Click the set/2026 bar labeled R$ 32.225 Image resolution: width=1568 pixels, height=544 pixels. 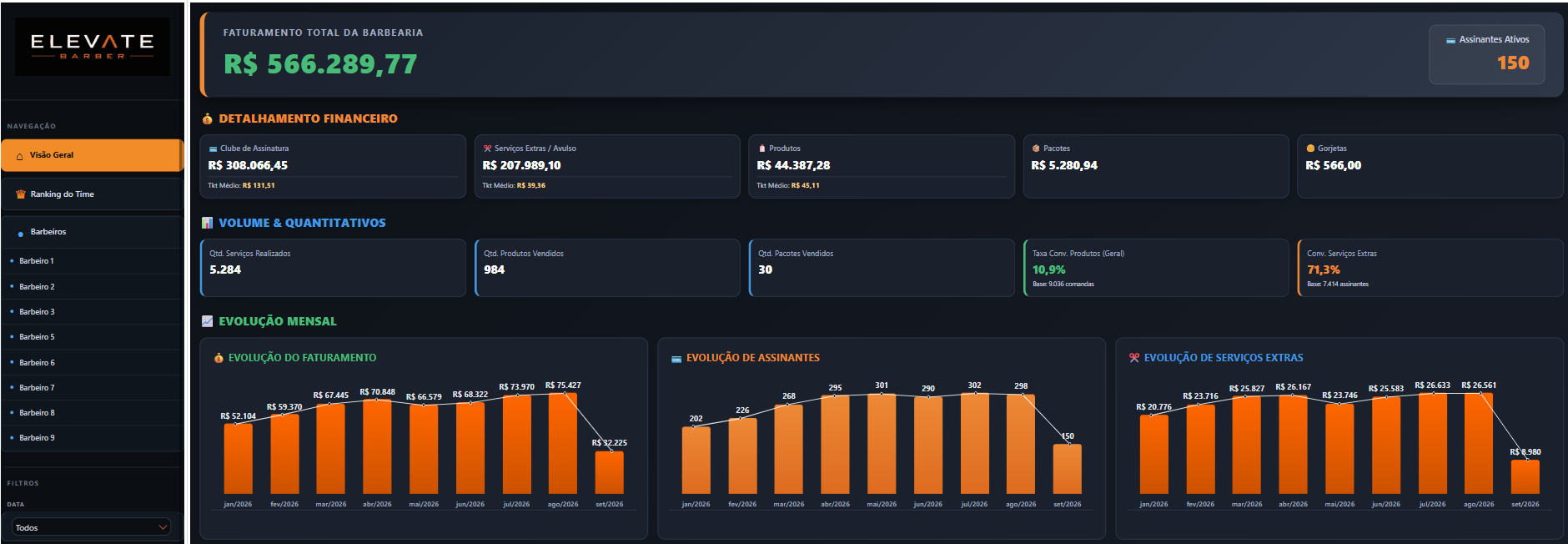click(x=609, y=472)
